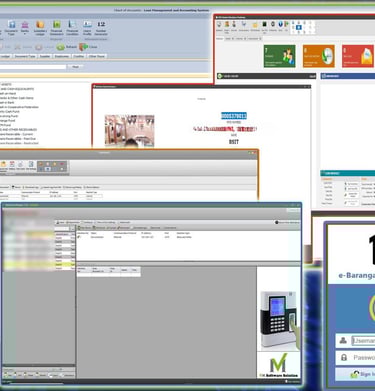Image resolution: width=375 pixels, height=391 pixels.
Task: Open Financial Condition icon in the ribbon
Action: 72,28
